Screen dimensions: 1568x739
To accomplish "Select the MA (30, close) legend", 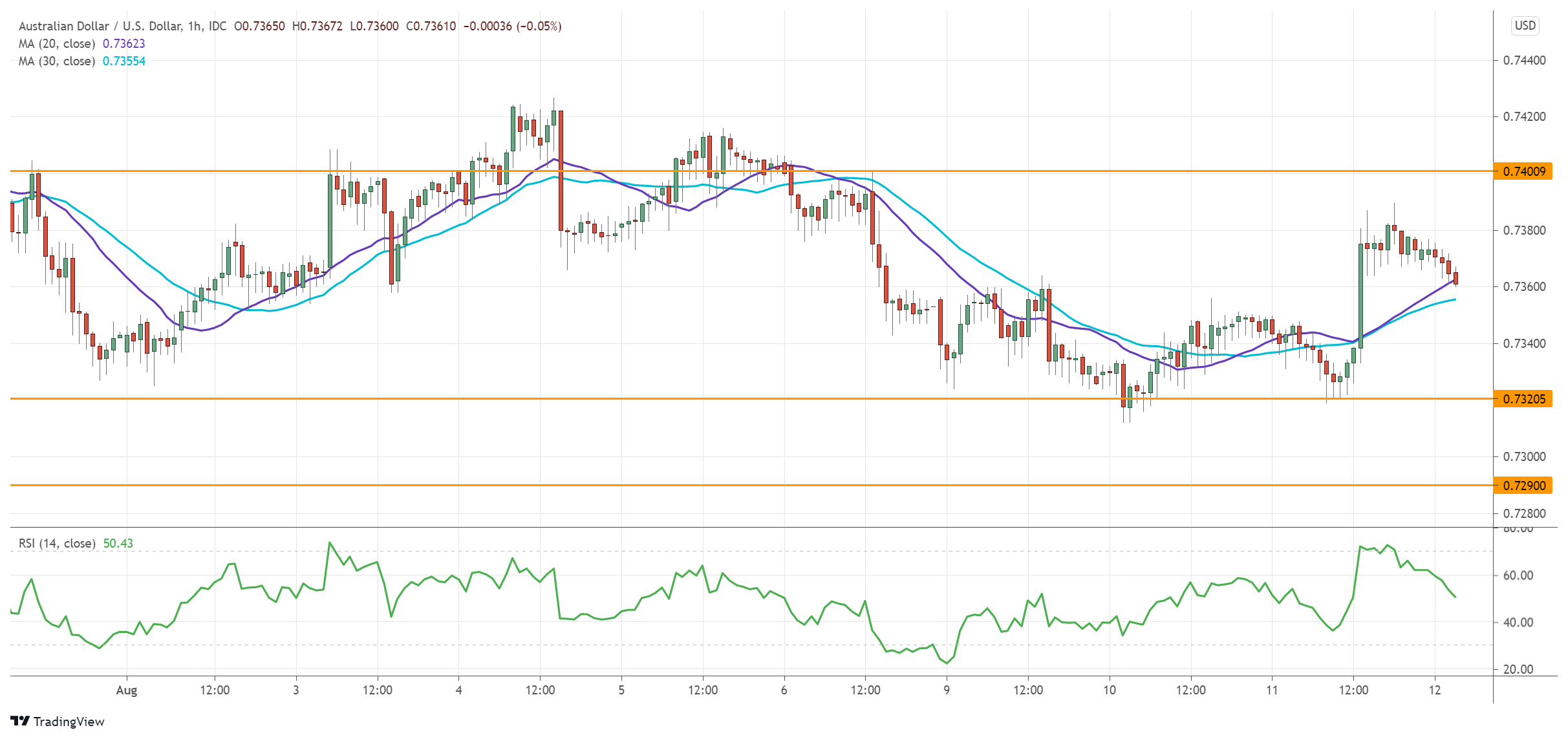I will coord(57,61).
